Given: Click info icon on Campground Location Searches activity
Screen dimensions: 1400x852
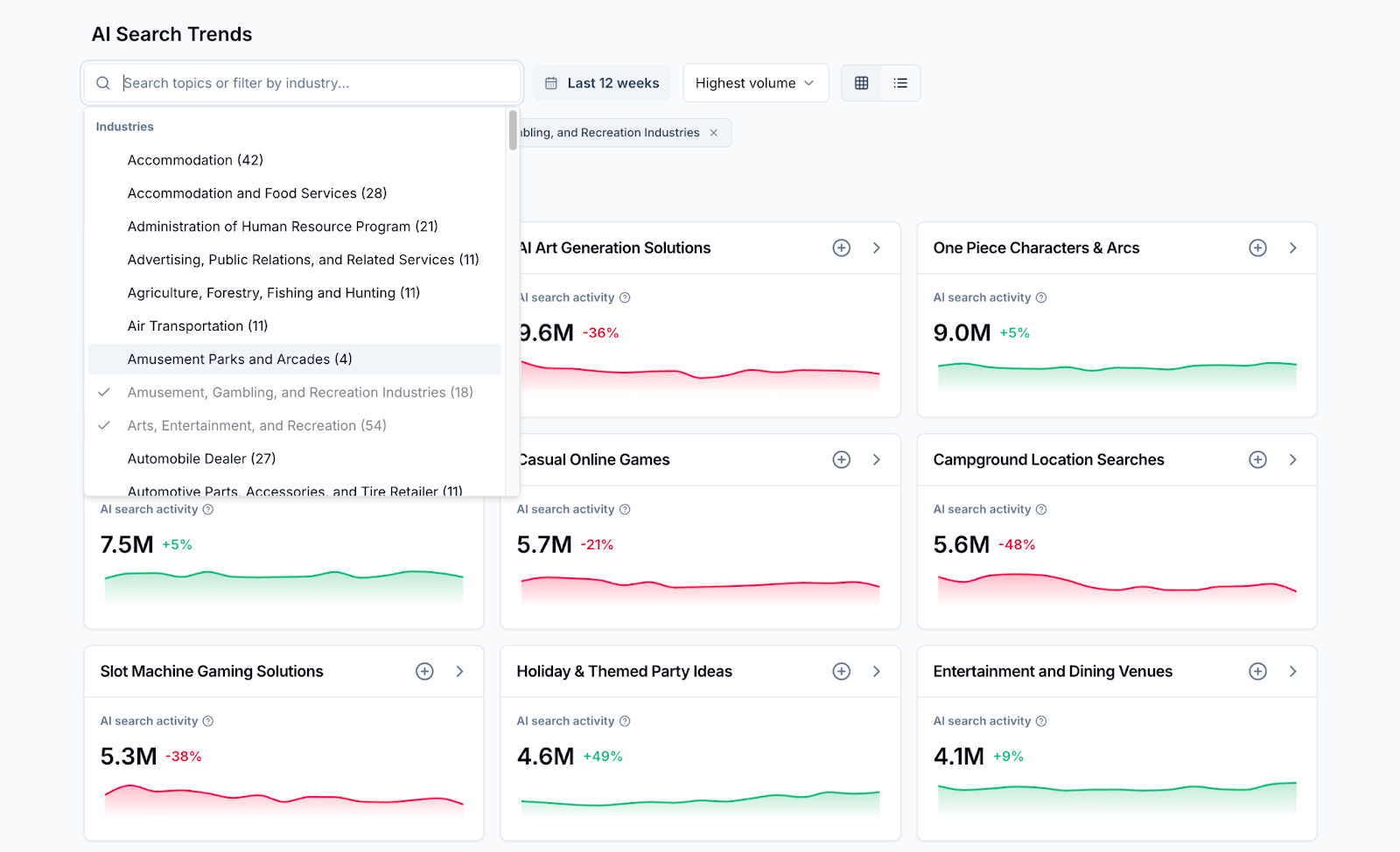Looking at the screenshot, I should click(1041, 508).
